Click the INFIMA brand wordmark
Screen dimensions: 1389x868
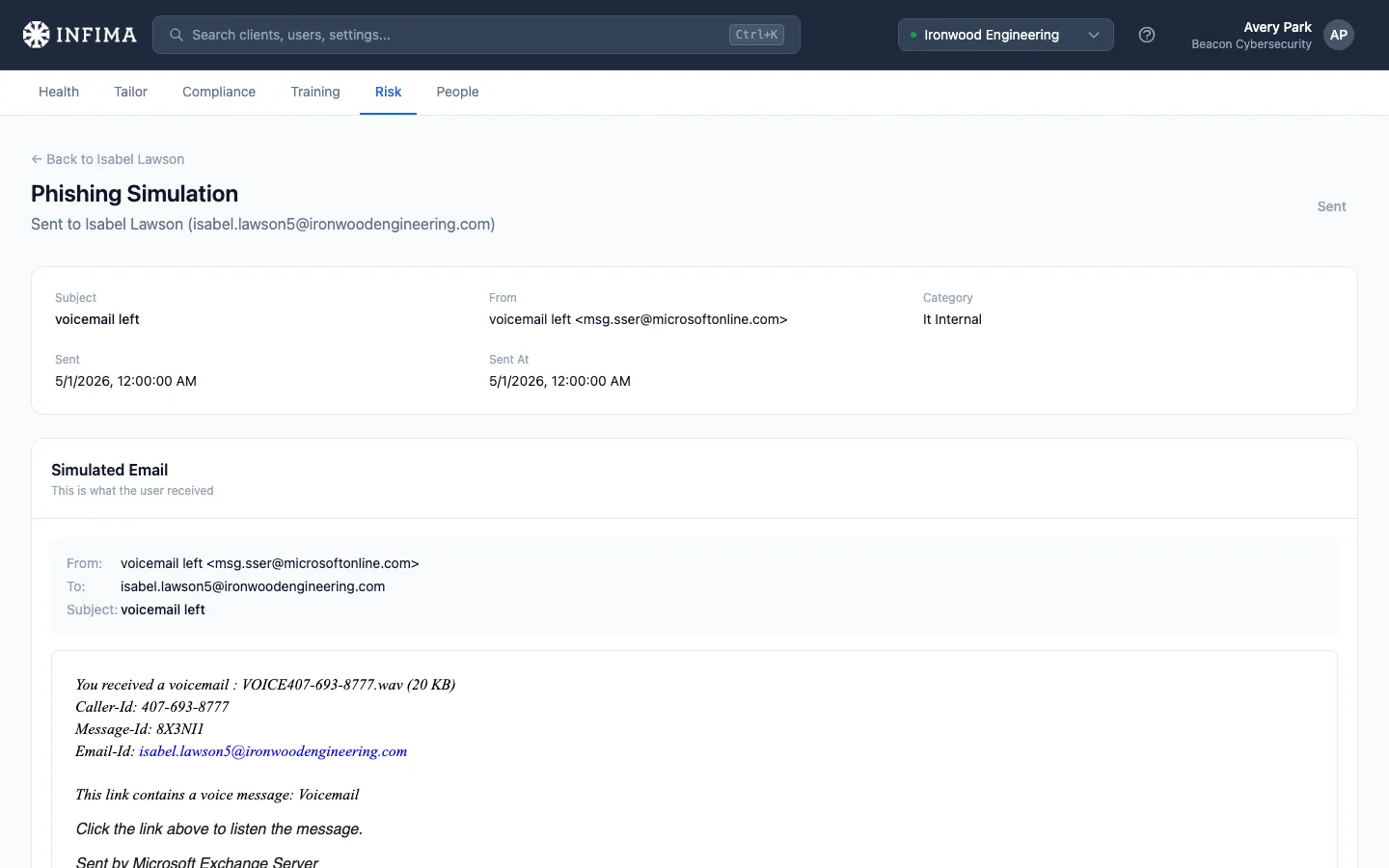click(96, 35)
